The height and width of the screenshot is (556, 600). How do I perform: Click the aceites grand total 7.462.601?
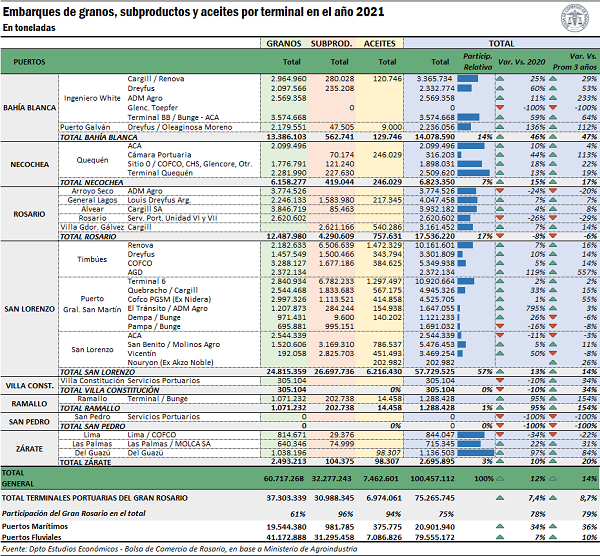(381, 479)
